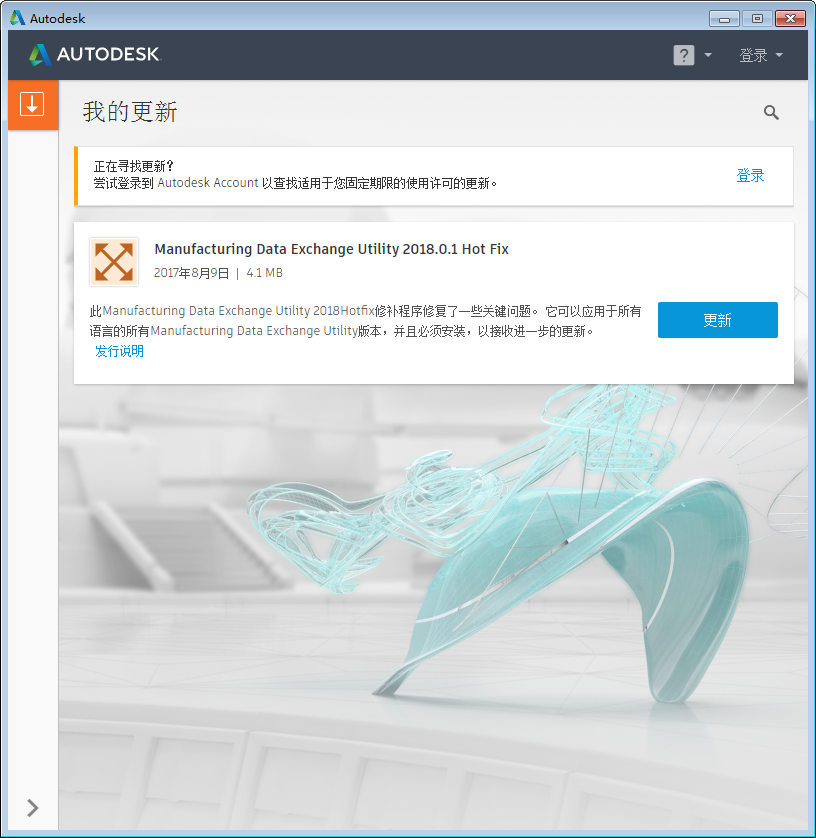Click the 4.1 MB size text
The width and height of the screenshot is (816, 838).
click(x=265, y=273)
